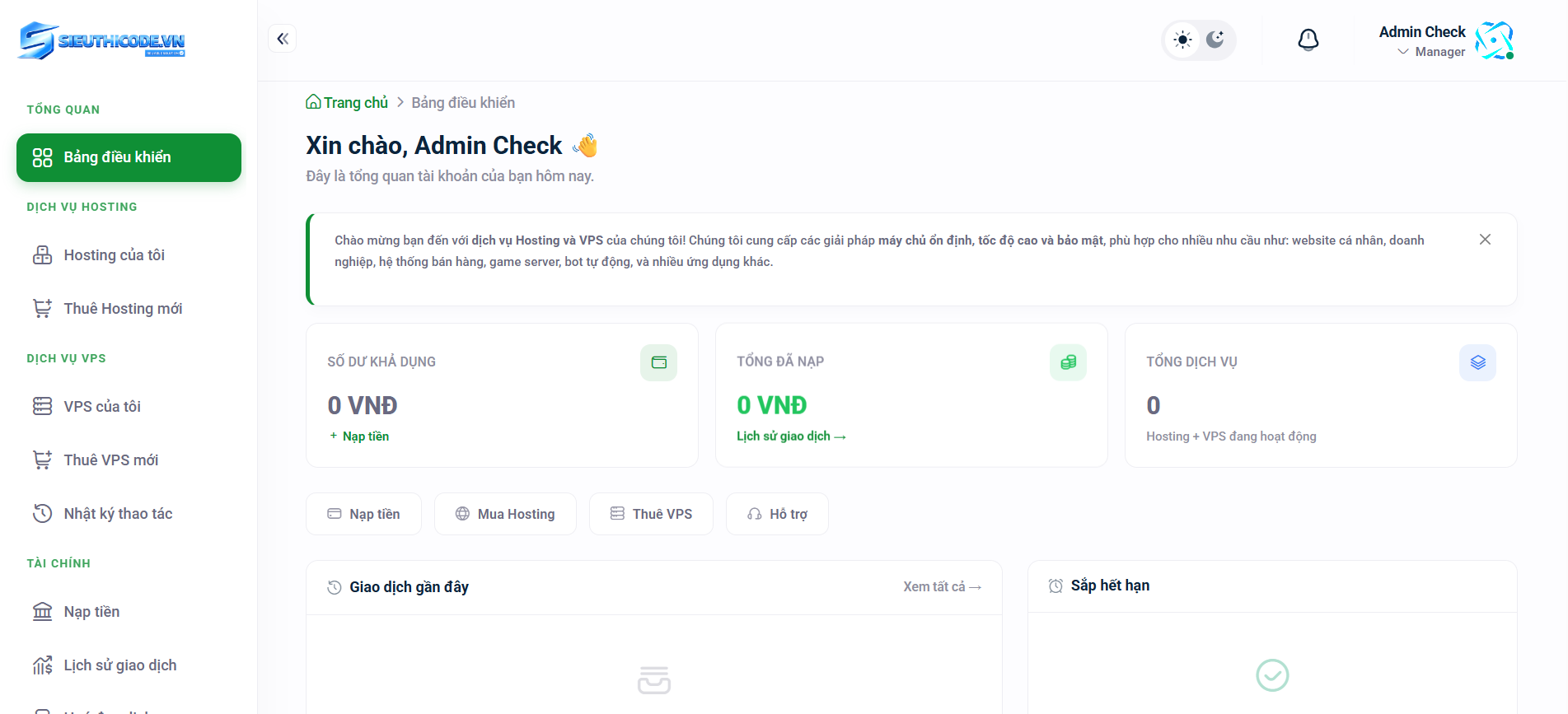
Task: Click the coins icon in Tổng đã nạp card
Action: [x=1068, y=362]
